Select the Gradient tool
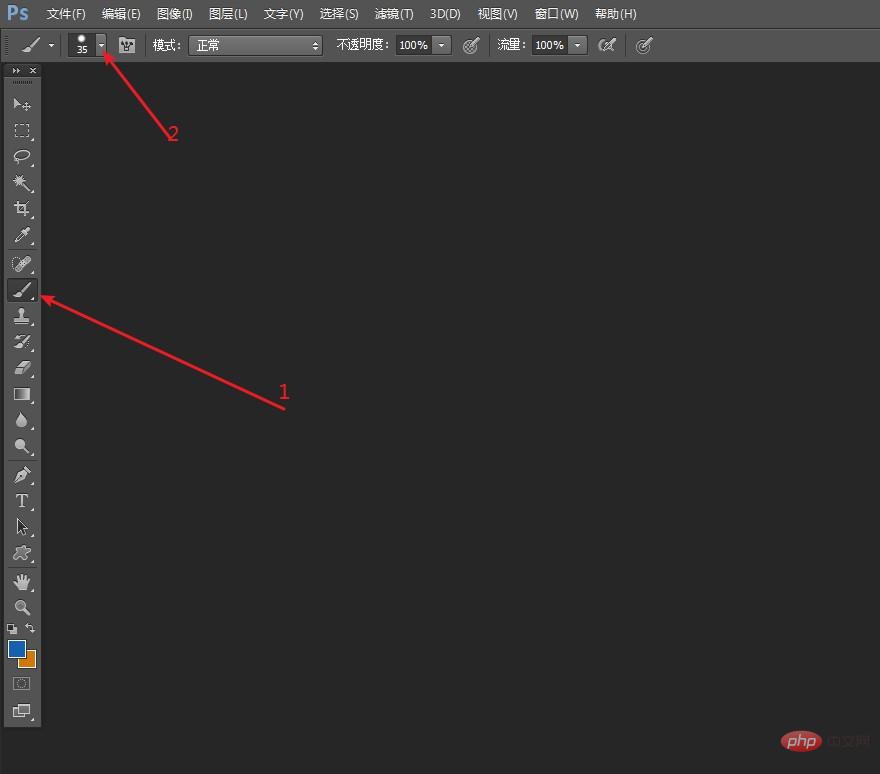Viewport: 880px width, 774px height. [x=22, y=394]
